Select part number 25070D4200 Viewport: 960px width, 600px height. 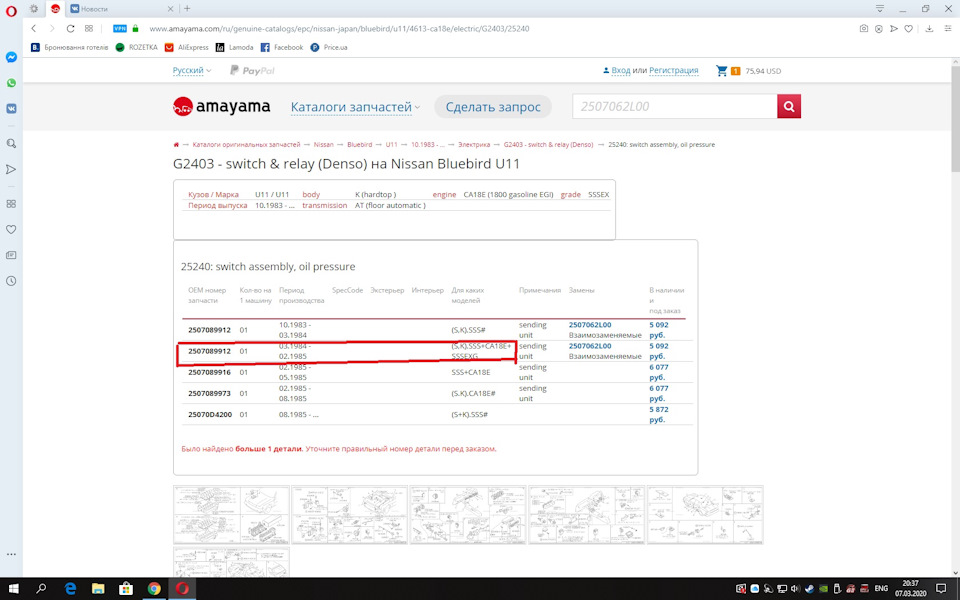coord(210,414)
